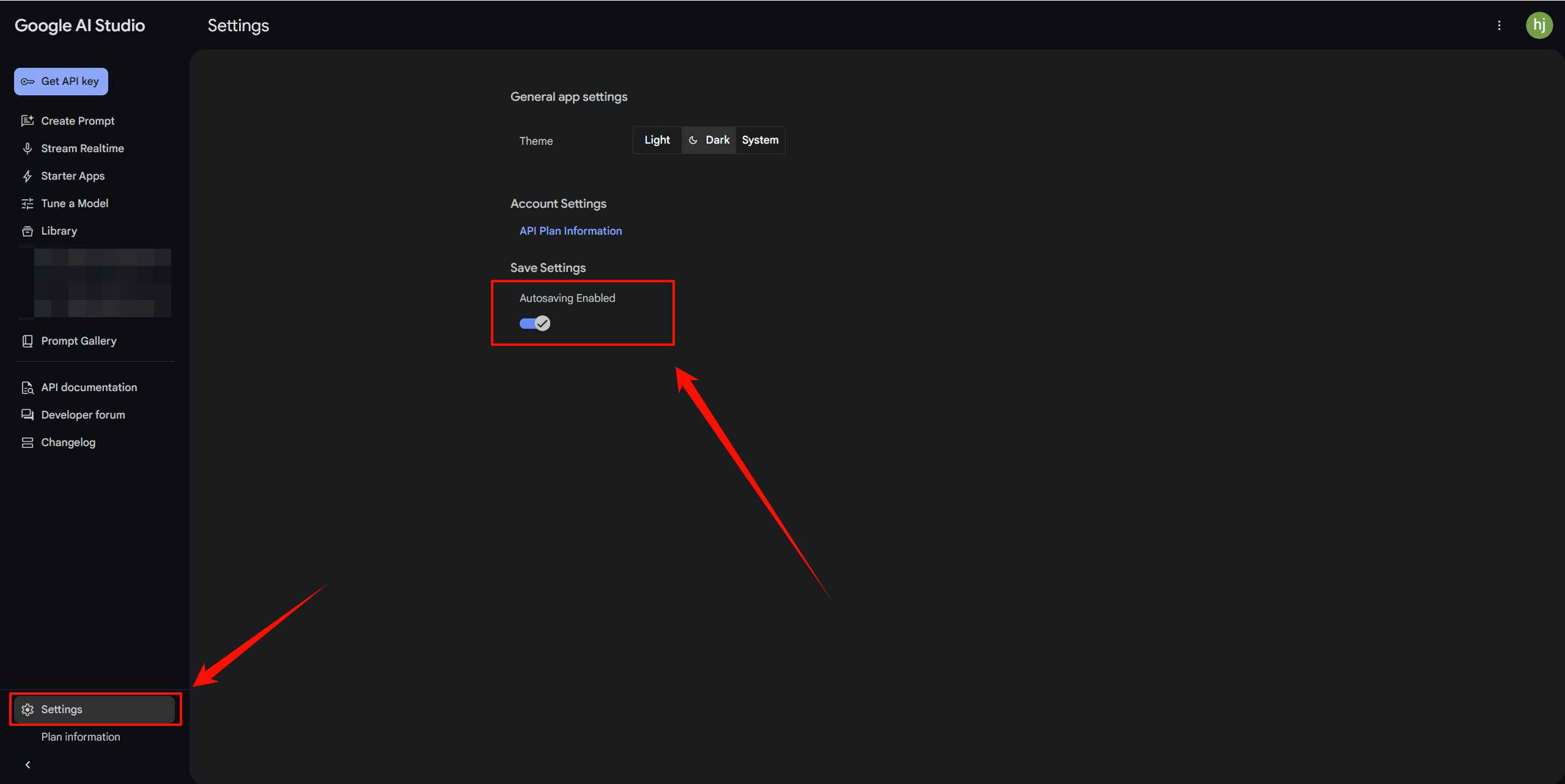Click the API documentation icon
The width and height of the screenshot is (1565, 784).
(28, 388)
